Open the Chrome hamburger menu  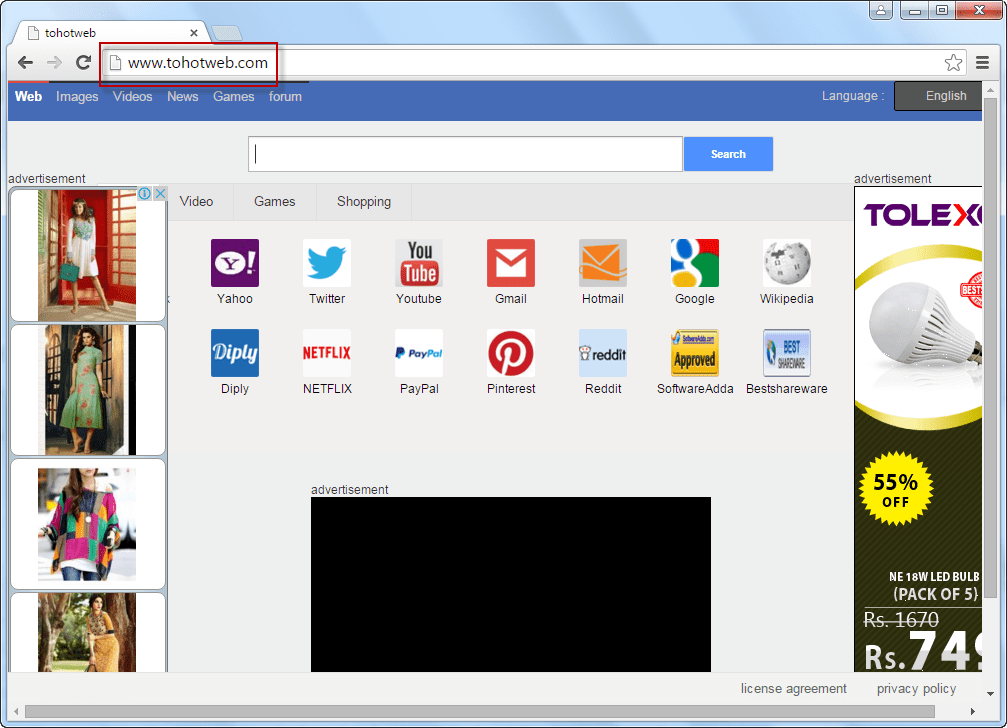[x=982, y=62]
